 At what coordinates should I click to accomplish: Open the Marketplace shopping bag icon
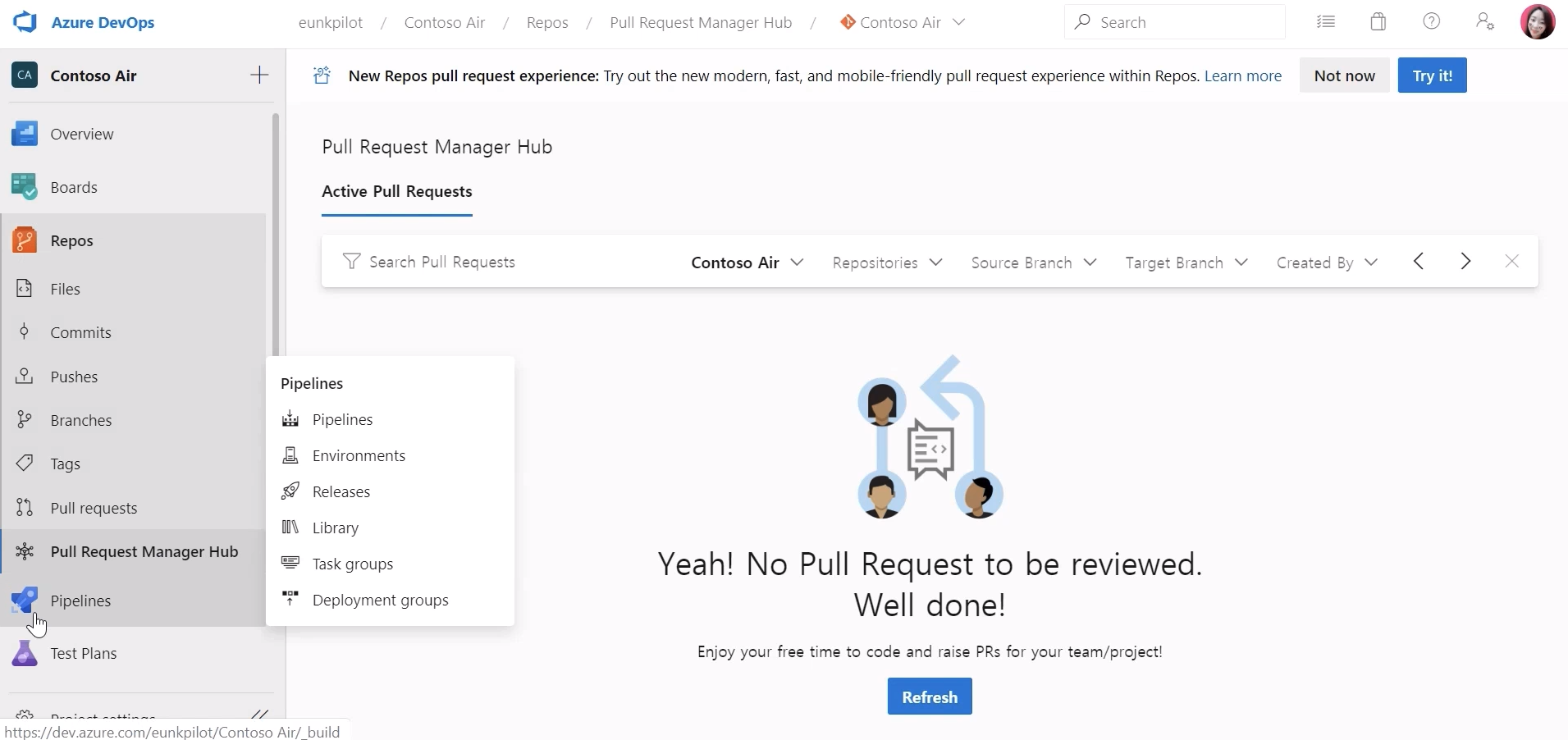(1378, 22)
